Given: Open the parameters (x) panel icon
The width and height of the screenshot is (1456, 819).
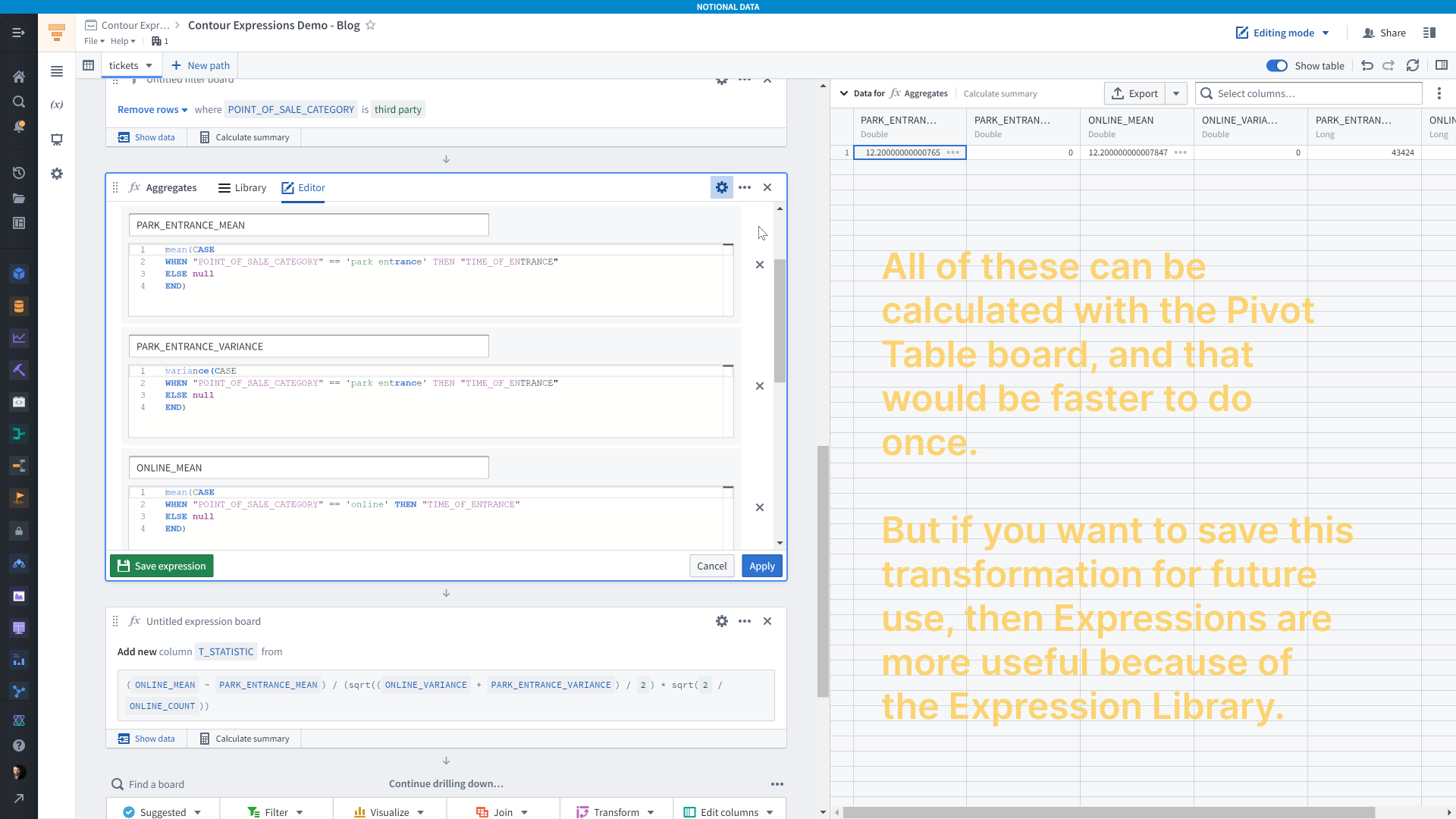Looking at the screenshot, I should (x=57, y=105).
